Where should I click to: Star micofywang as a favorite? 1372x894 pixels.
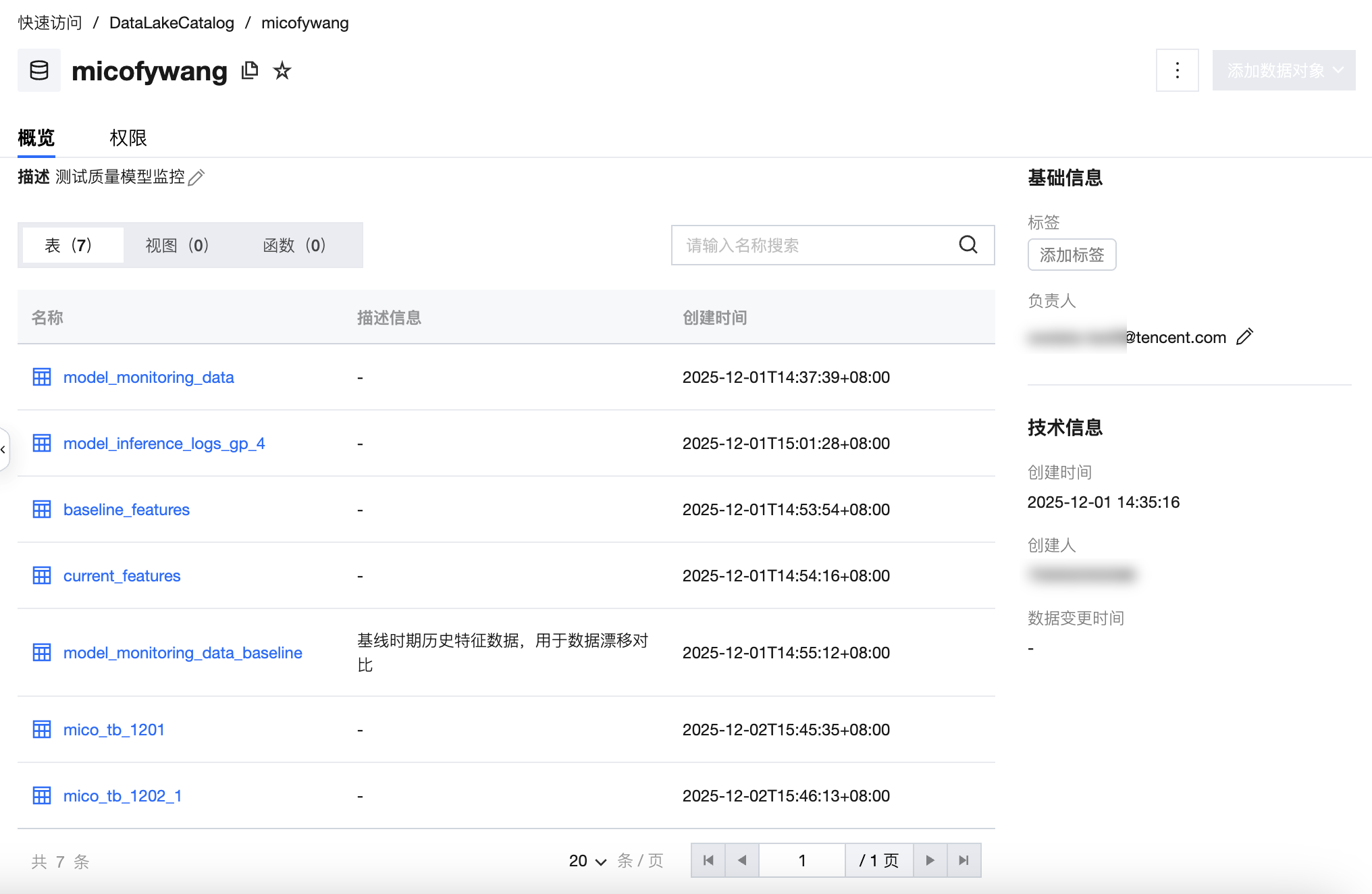coord(282,70)
